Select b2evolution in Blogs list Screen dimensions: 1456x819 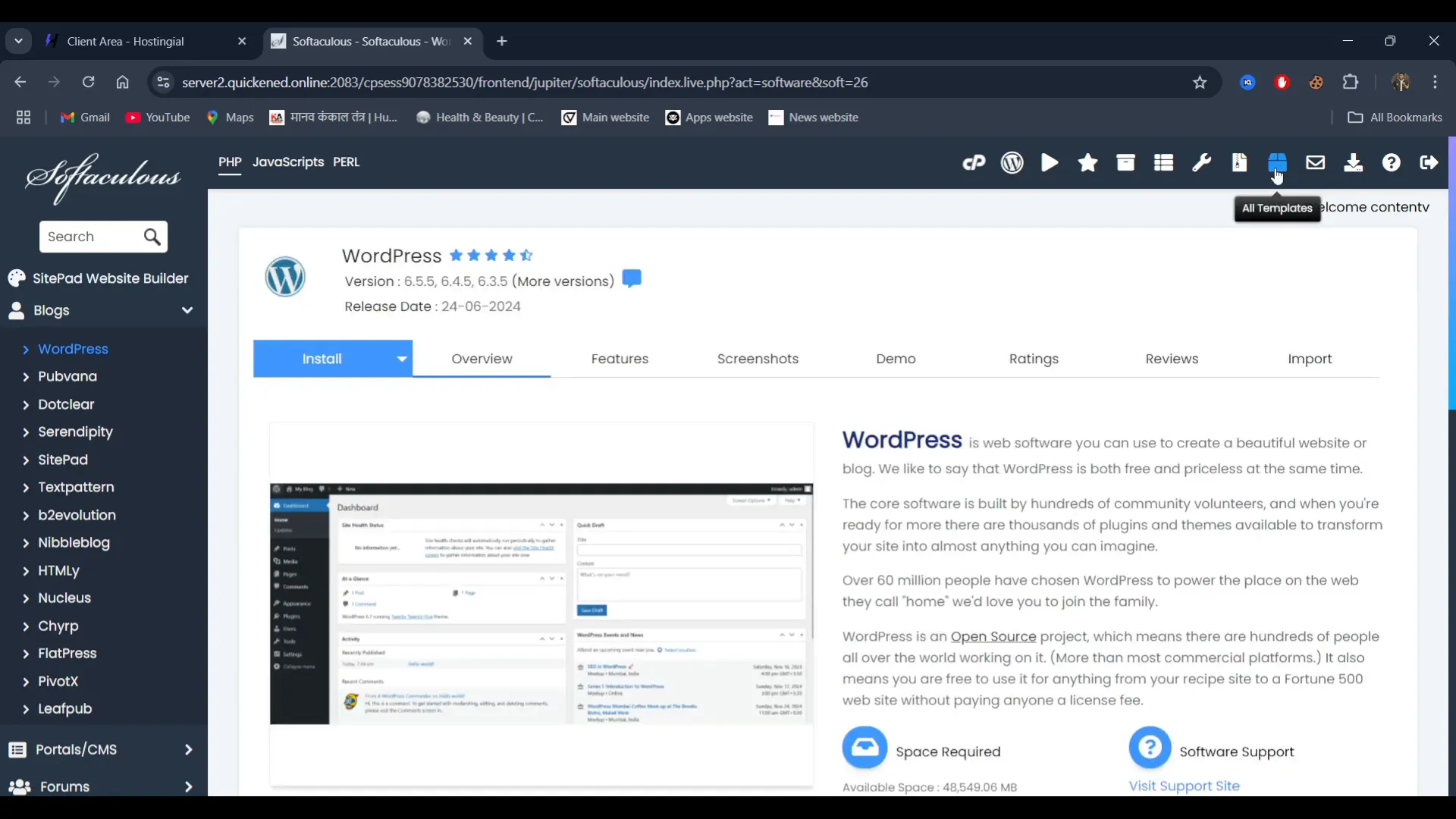coord(77,515)
